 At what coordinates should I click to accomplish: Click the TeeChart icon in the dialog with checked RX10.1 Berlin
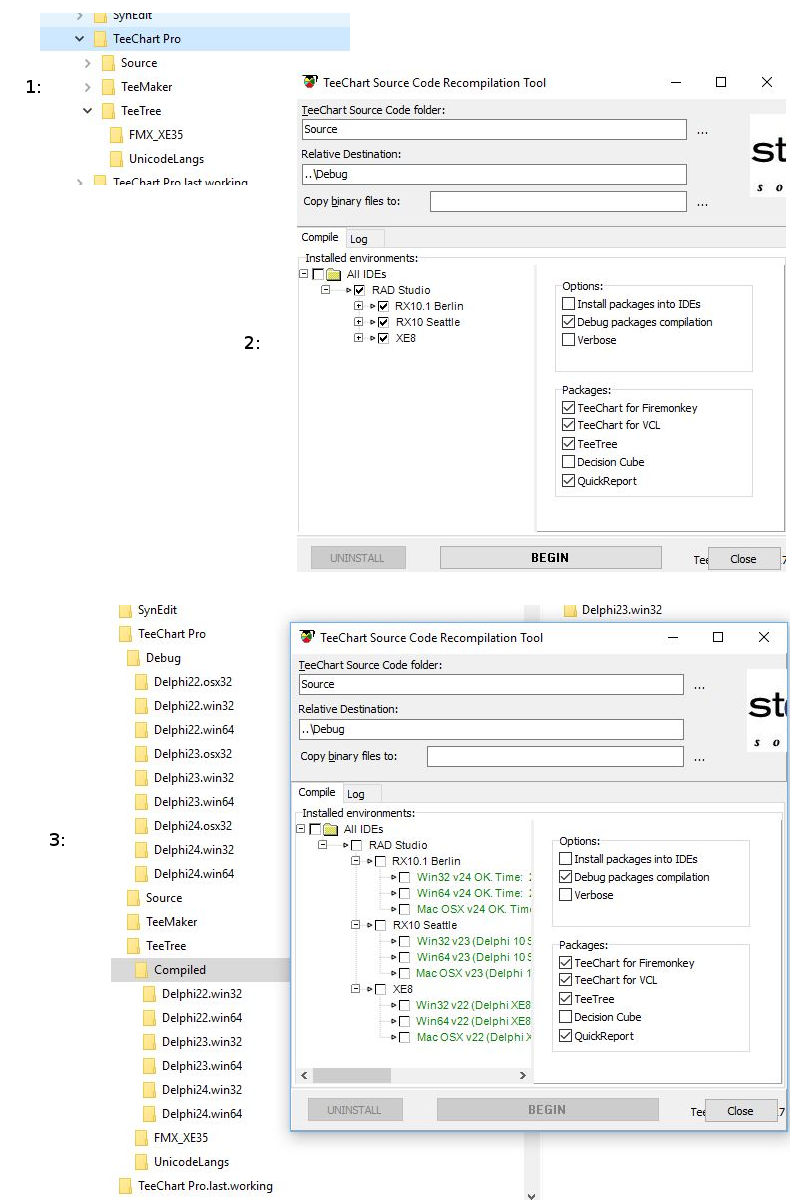tap(309, 82)
